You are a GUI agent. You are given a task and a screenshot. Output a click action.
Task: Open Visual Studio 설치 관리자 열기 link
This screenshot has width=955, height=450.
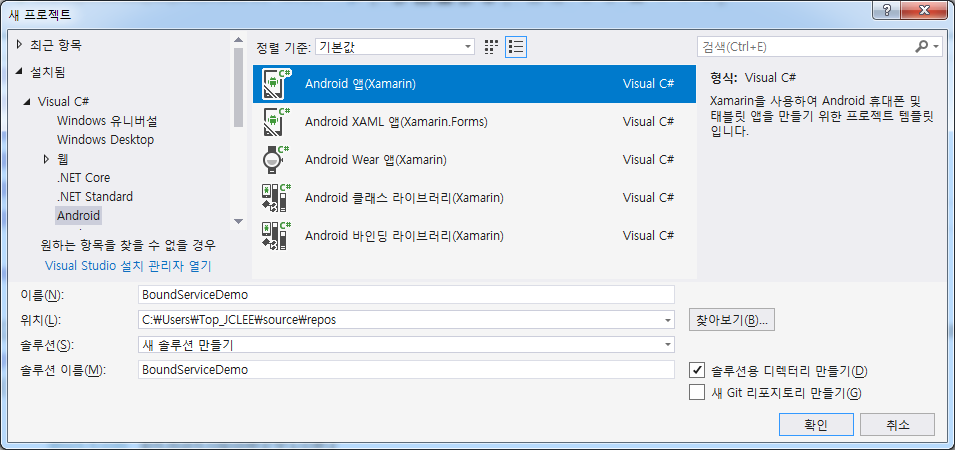pos(129,266)
